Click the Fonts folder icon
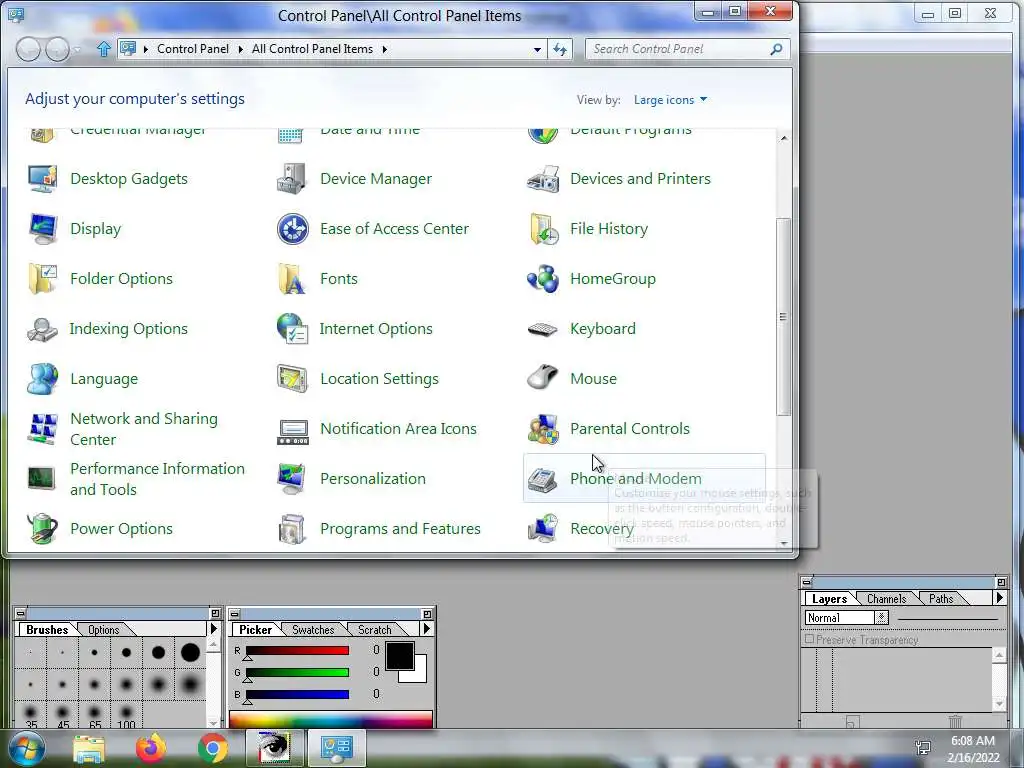 tap(292, 279)
